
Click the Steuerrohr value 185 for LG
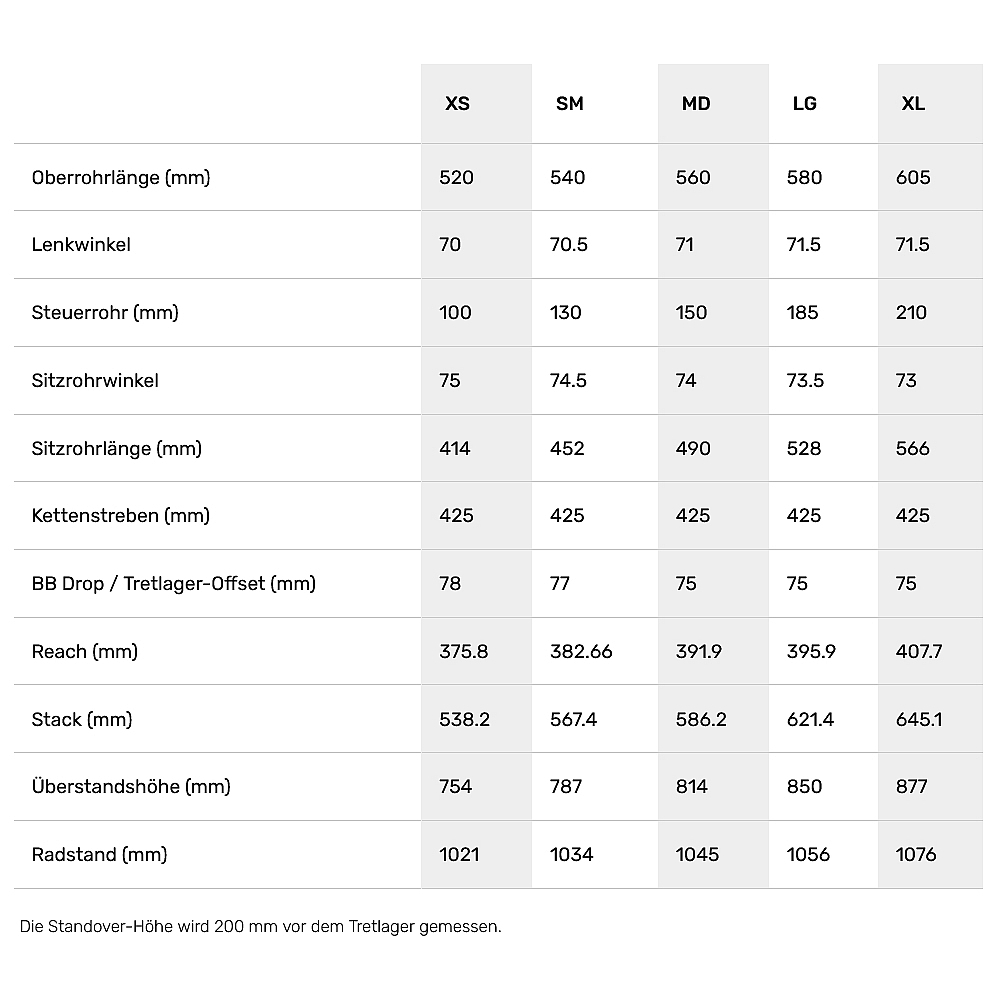[x=803, y=313]
